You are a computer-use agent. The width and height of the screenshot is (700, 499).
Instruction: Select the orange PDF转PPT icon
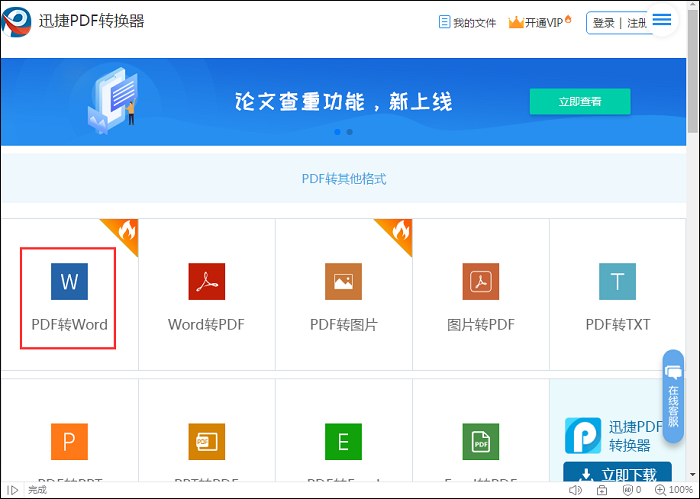[69, 441]
